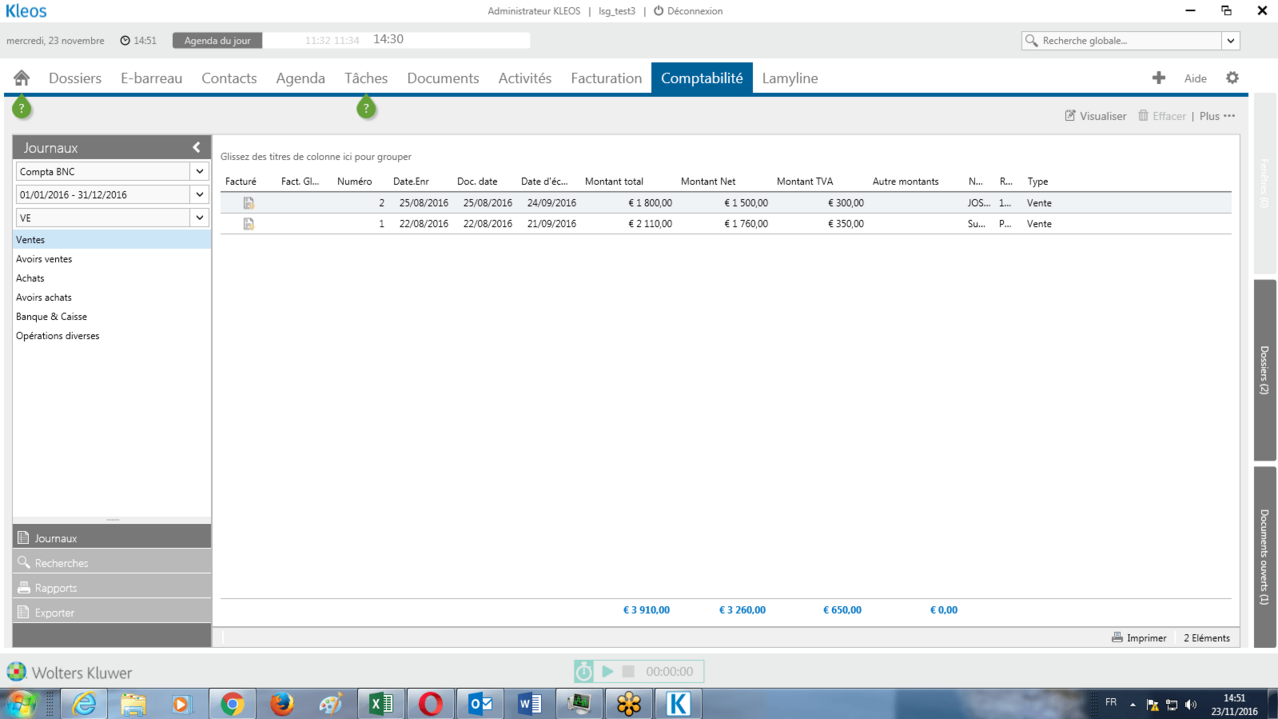Click the green help marker under Tâches
This screenshot has height=719, width=1278.
(x=366, y=108)
